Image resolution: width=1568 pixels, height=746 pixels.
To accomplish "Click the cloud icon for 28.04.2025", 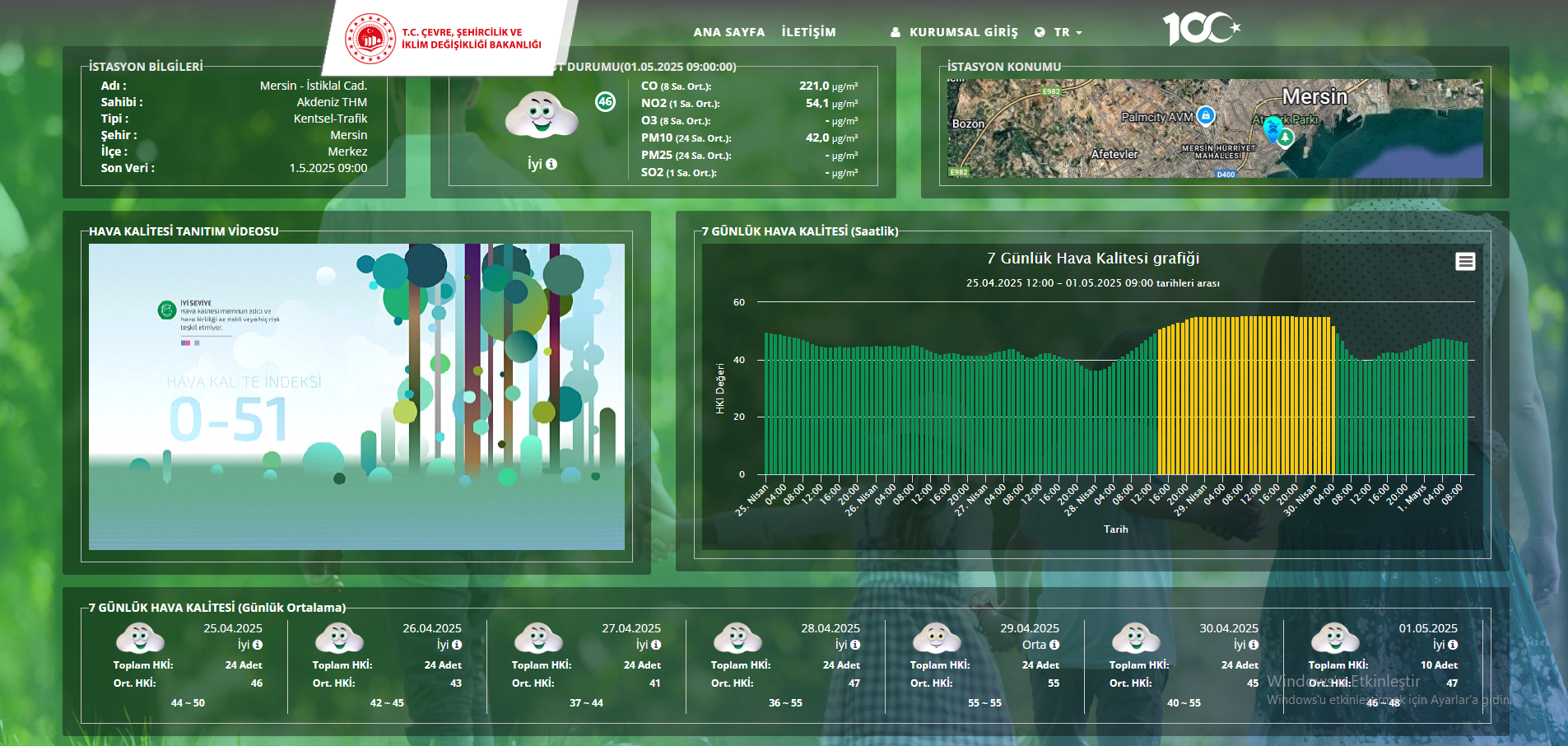I will click(x=737, y=638).
